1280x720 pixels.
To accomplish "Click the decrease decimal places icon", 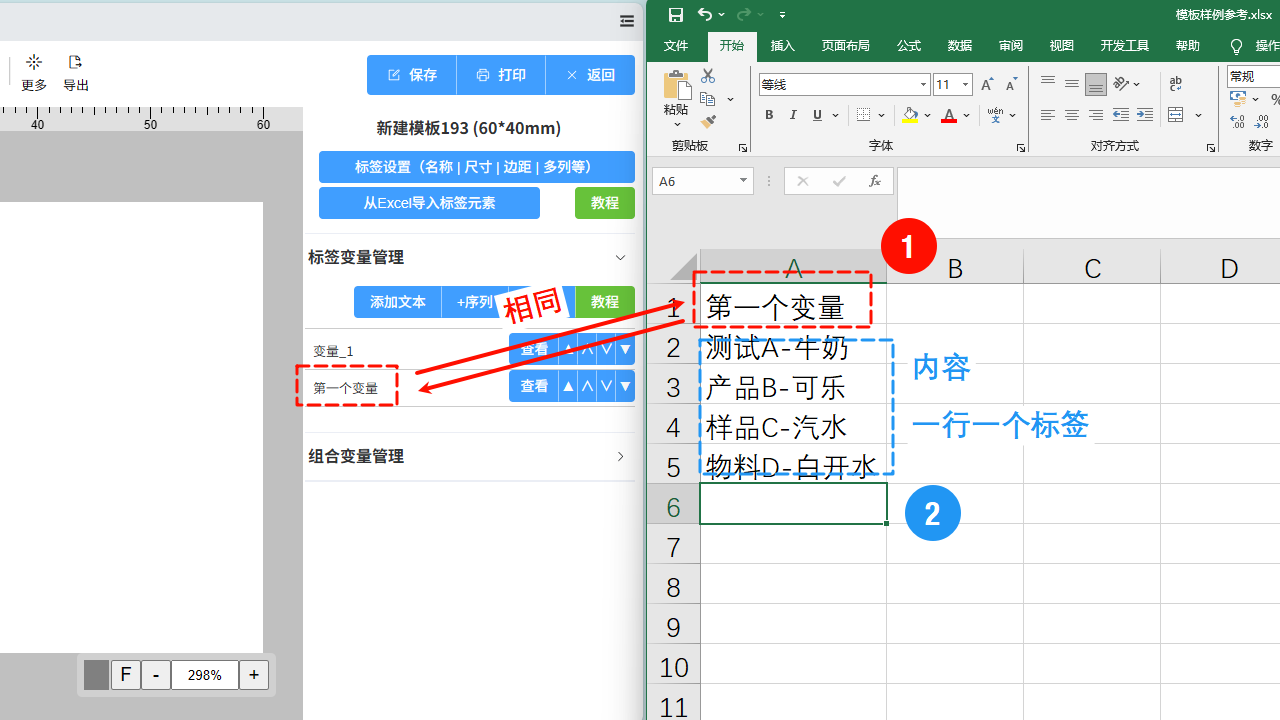I will click(x=1262, y=122).
